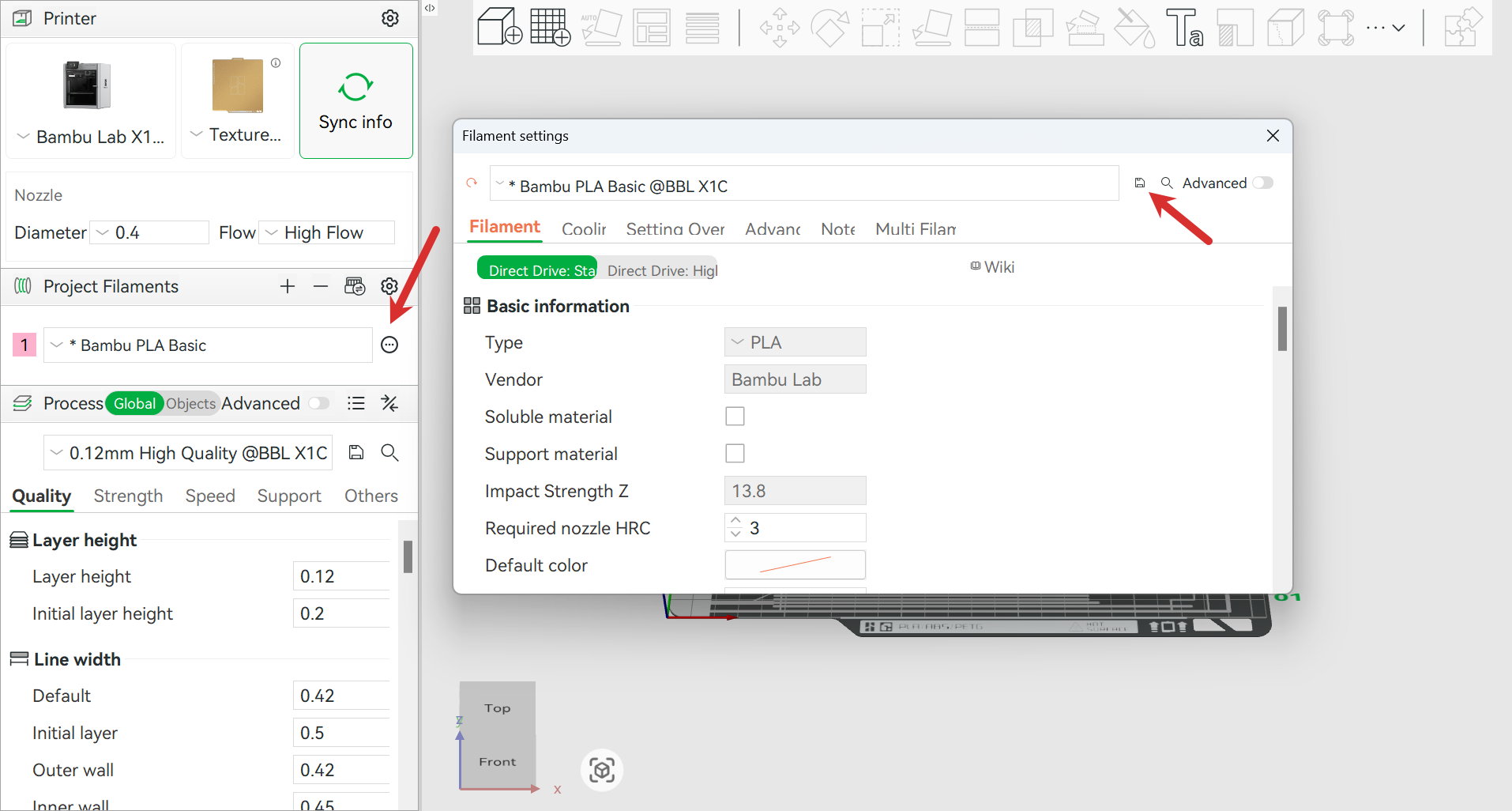This screenshot has width=1512, height=811.
Task: Save the filament preset in Filament settings
Action: (1140, 183)
